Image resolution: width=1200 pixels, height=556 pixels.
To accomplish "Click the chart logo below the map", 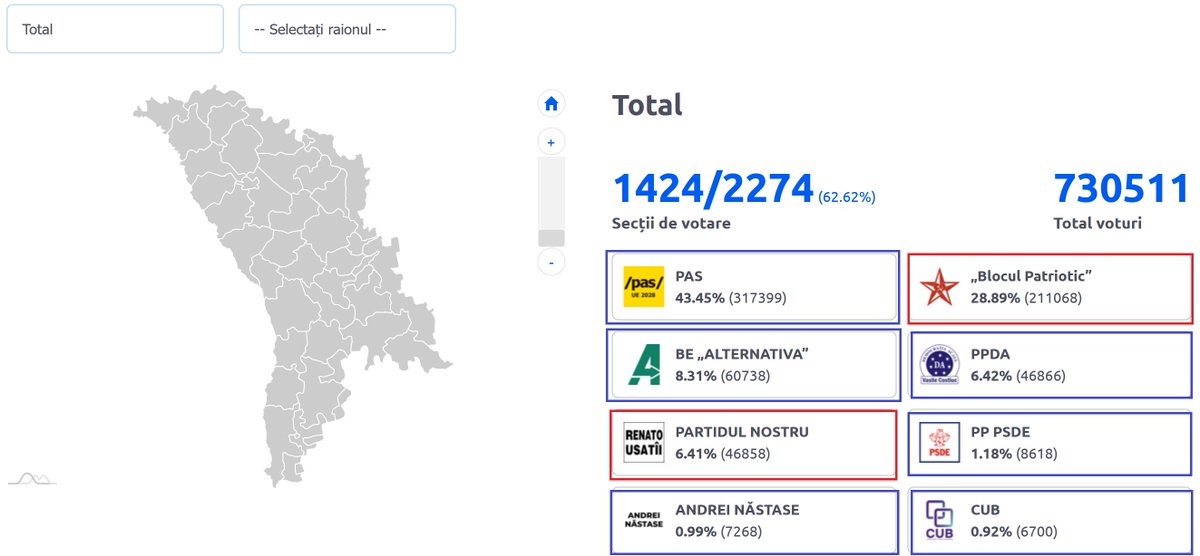I will 32,478.
